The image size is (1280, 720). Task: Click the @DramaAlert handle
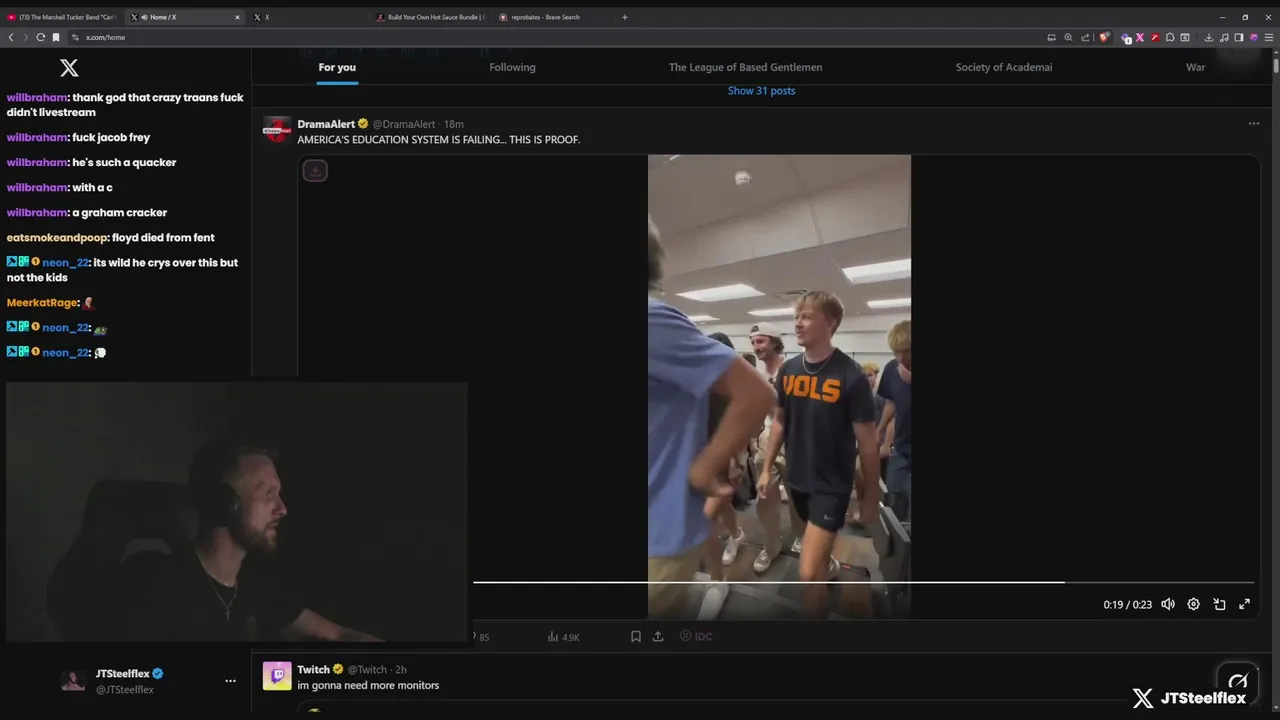tap(404, 124)
